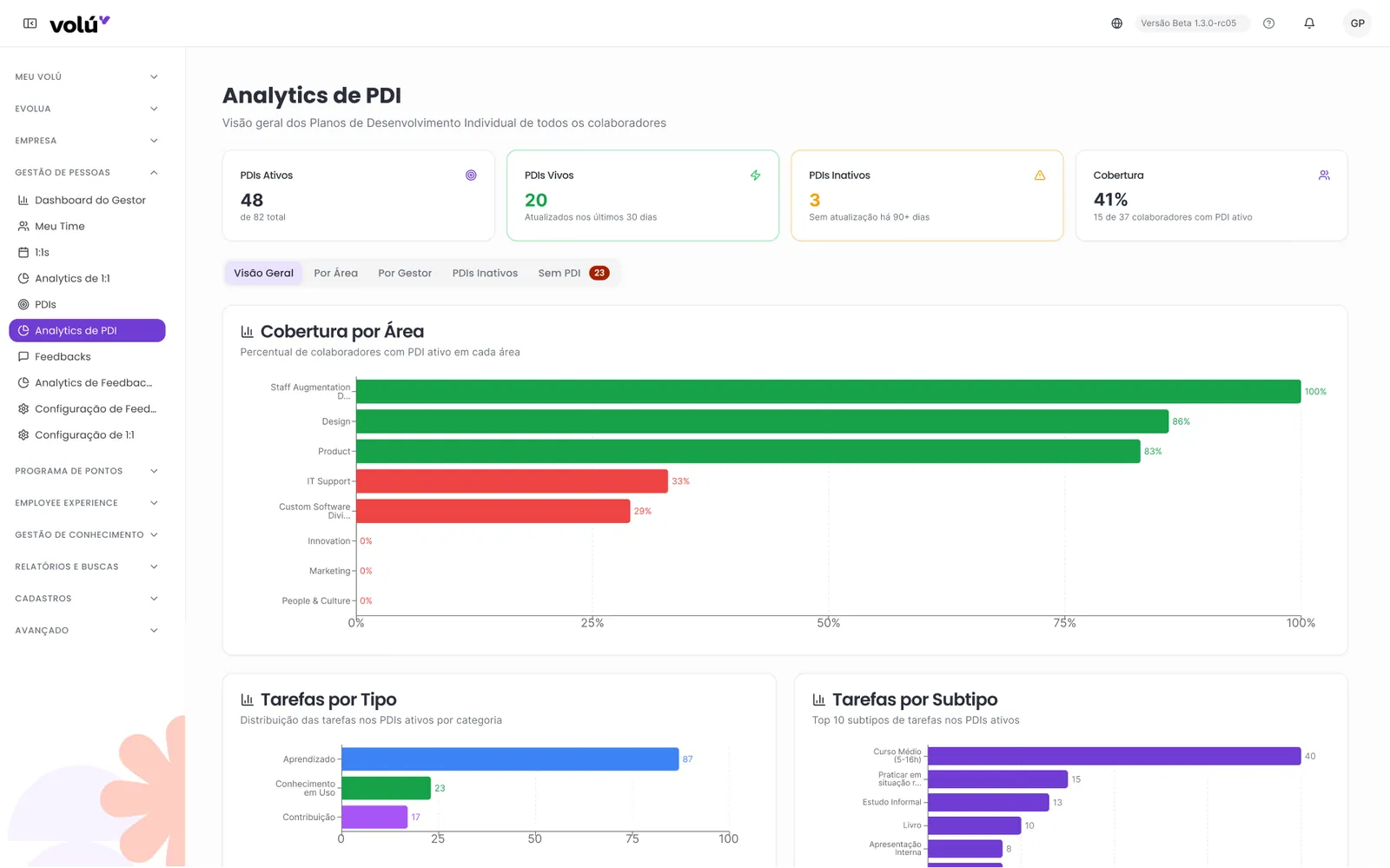Click the target icon on PDIs Ativos card
The image size is (1390, 868).
tap(471, 176)
